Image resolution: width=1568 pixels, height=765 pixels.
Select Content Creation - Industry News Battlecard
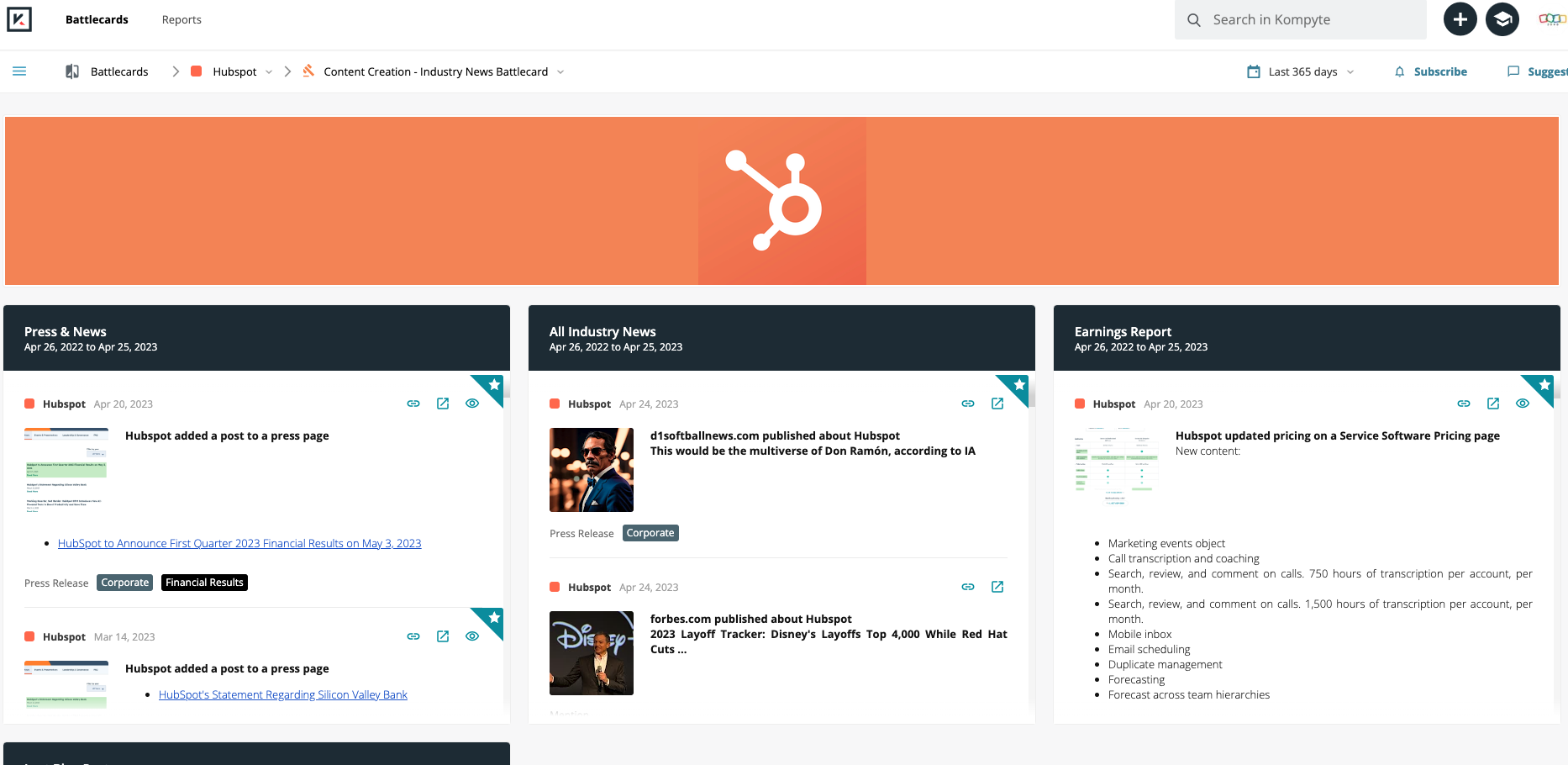point(435,71)
